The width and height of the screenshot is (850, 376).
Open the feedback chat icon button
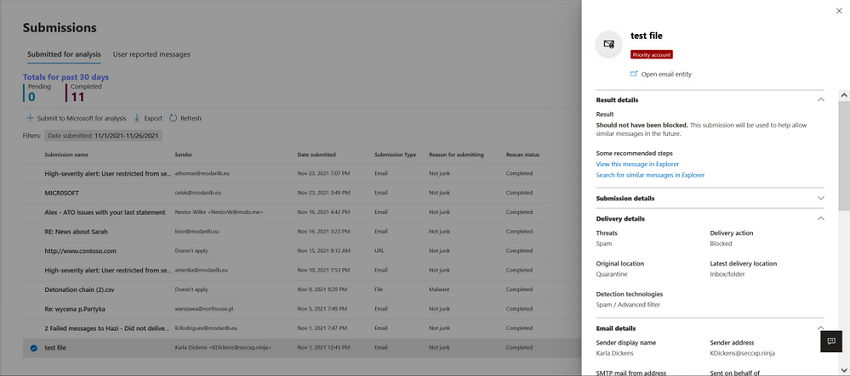tap(831, 341)
